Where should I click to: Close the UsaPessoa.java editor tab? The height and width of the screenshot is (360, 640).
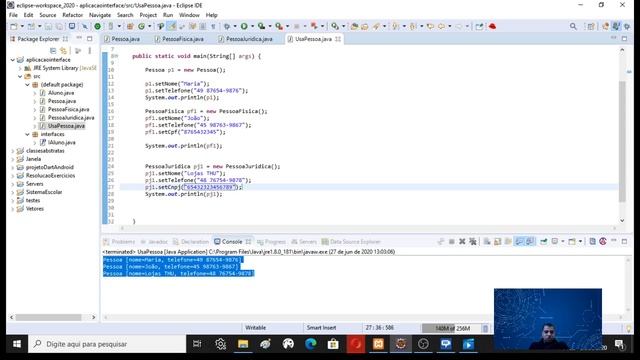[338, 39]
